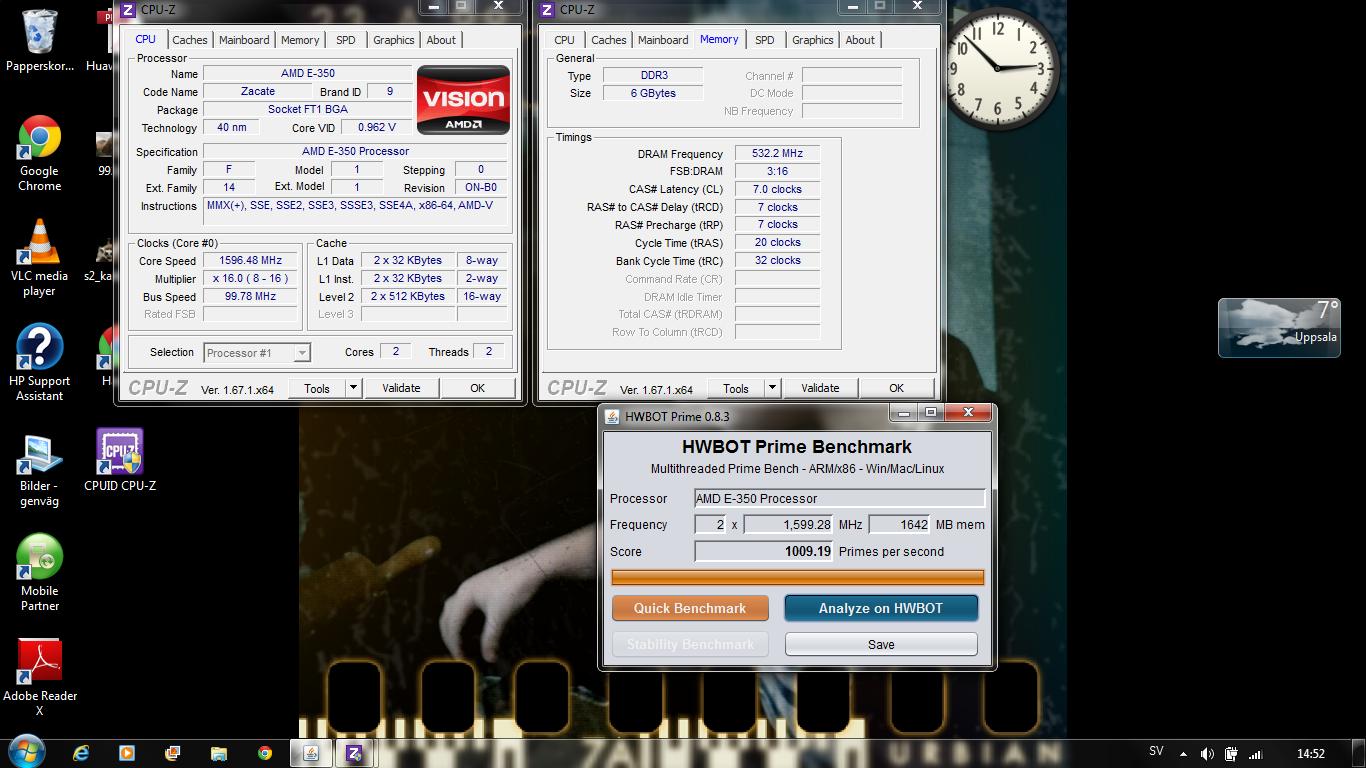This screenshot has height=768, width=1366.
Task: Expand Tools dropdown arrow in left CPU-Z
Action: click(x=353, y=388)
